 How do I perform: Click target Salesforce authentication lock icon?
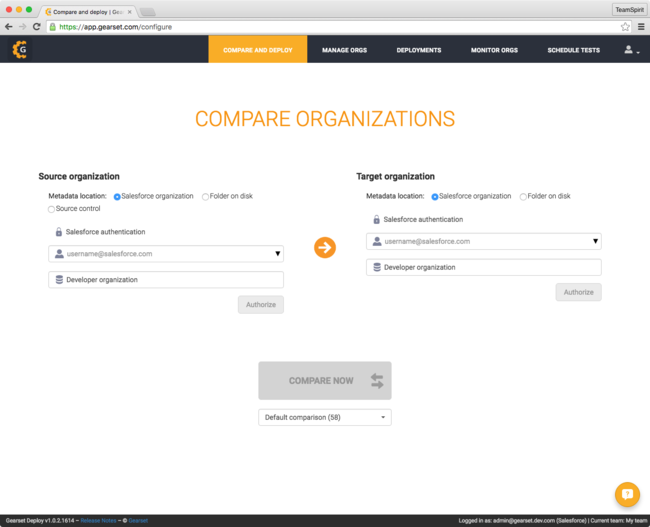[x=376, y=219]
